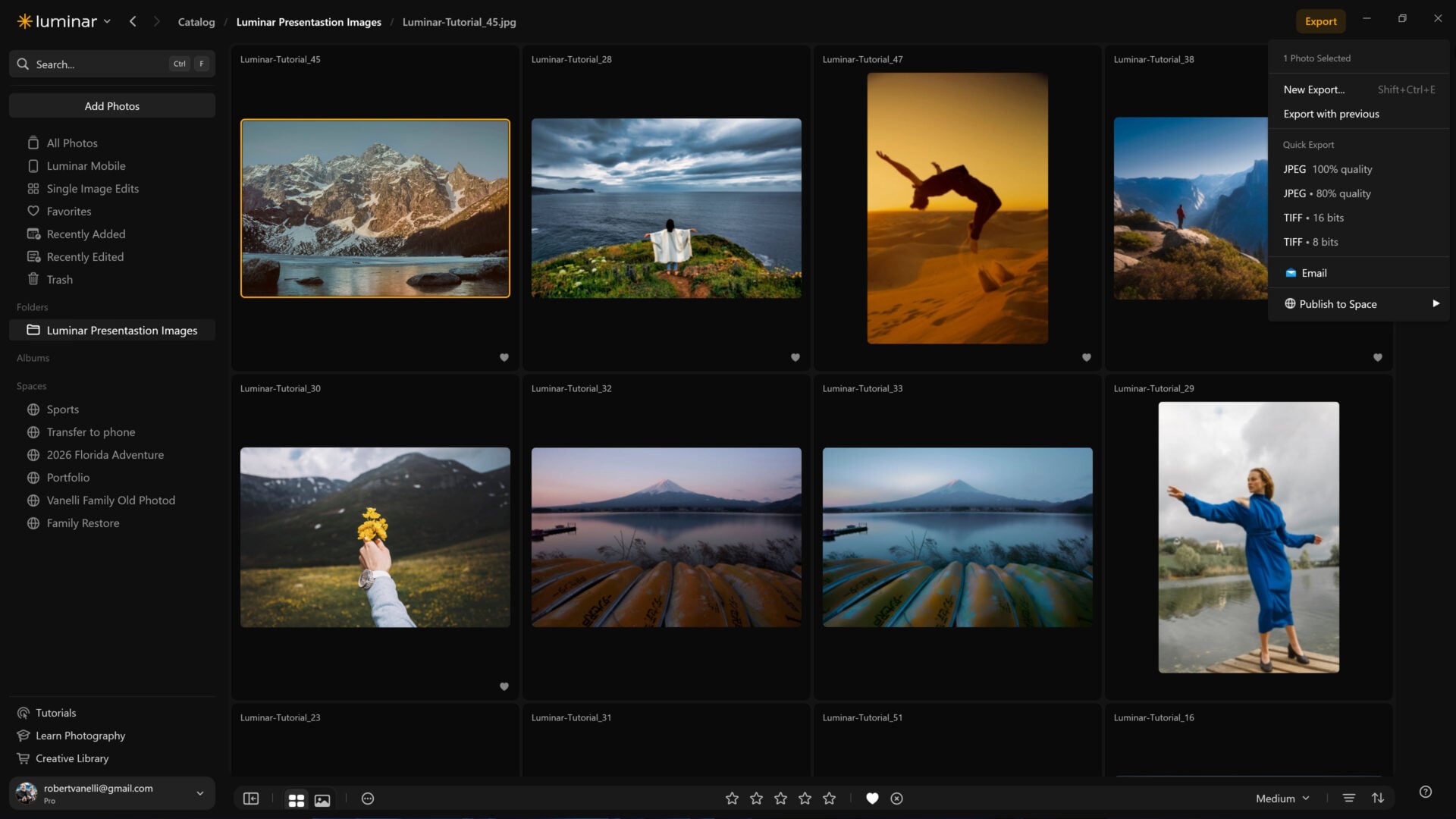Click the Catalog breadcrumb
Viewport: 1456px width, 819px height.
pos(196,22)
